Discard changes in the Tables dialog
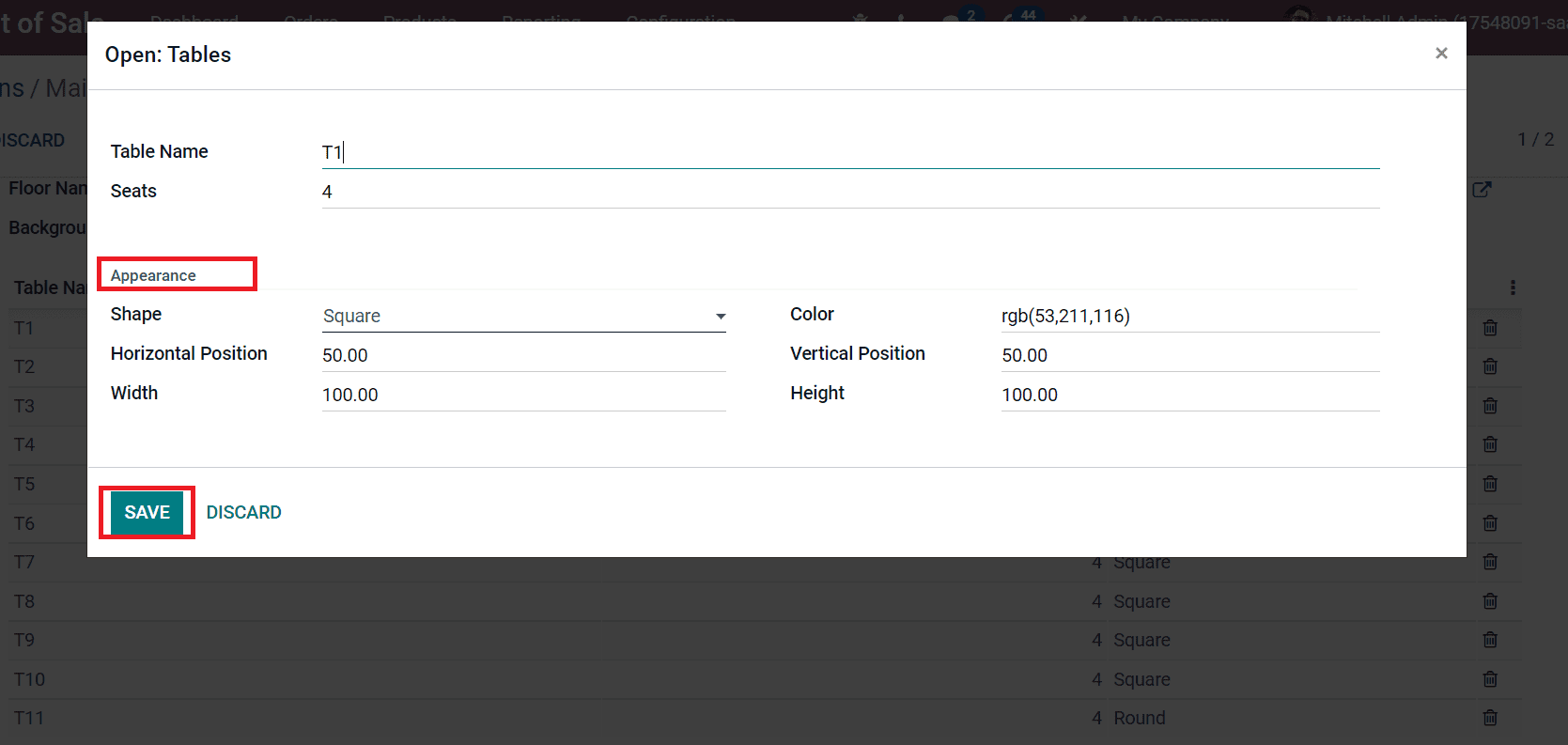This screenshot has height=745, width=1568. pos(244,513)
